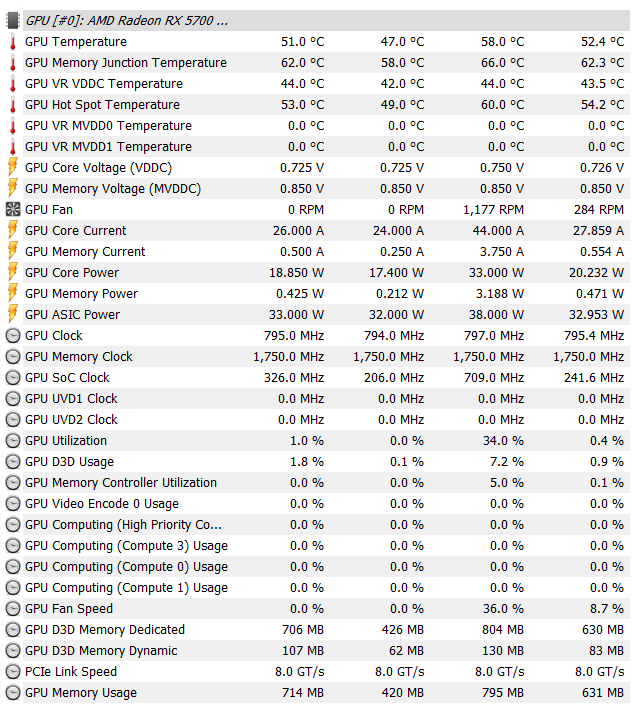The image size is (644, 712).
Task: Click gauge icon beside GPU Fan Speed
Action: pos(13,609)
